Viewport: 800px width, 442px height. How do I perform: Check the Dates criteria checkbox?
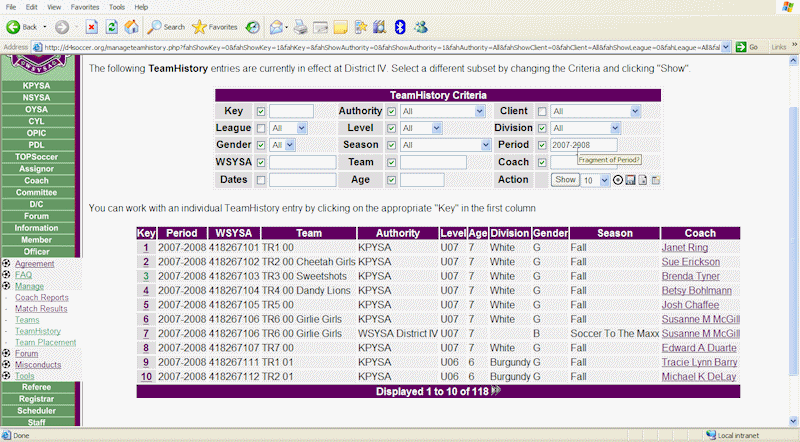(261, 180)
